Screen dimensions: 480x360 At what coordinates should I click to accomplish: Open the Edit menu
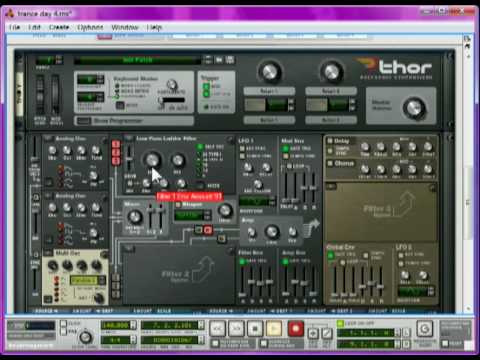(34, 27)
